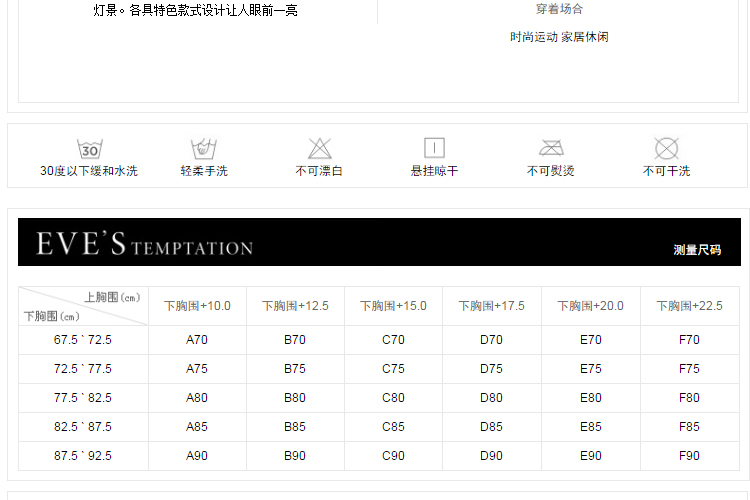This screenshot has height=500, width=750.
Task: Click the do-not-dry-clean circle icon
Action: (666, 149)
